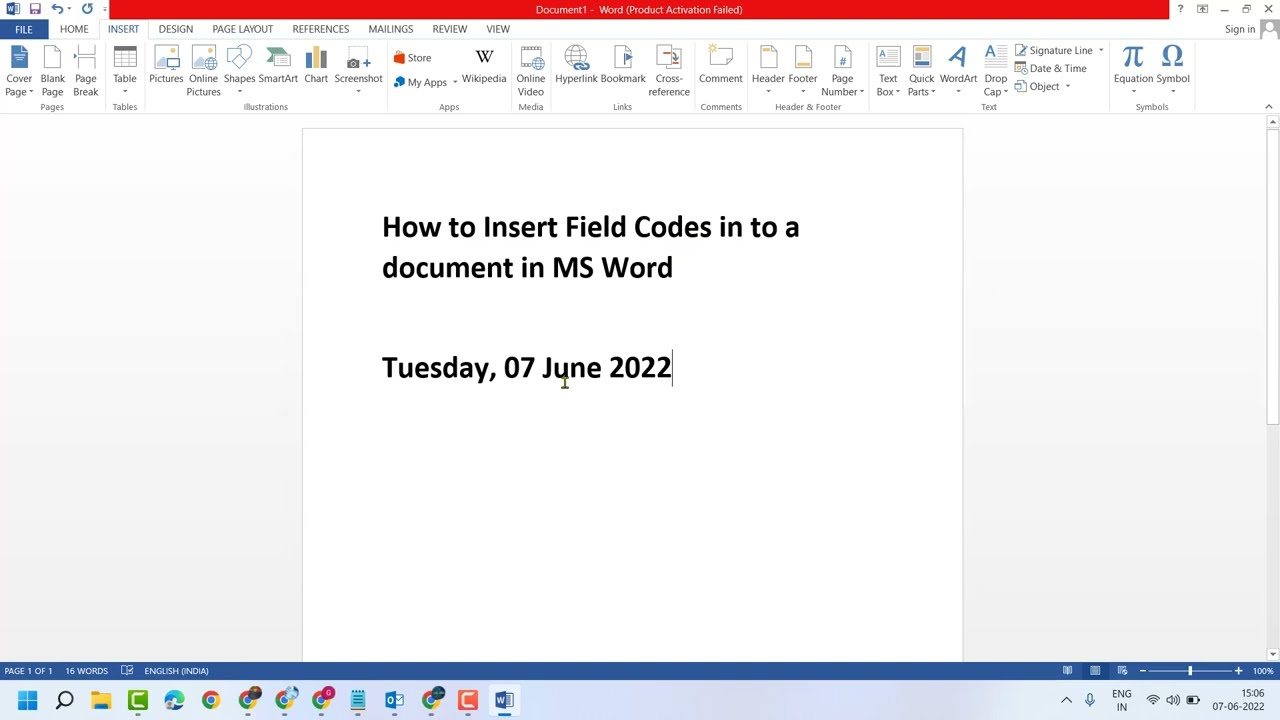The image size is (1280, 720).
Task: Change the English (India) language setting
Action: 176,671
